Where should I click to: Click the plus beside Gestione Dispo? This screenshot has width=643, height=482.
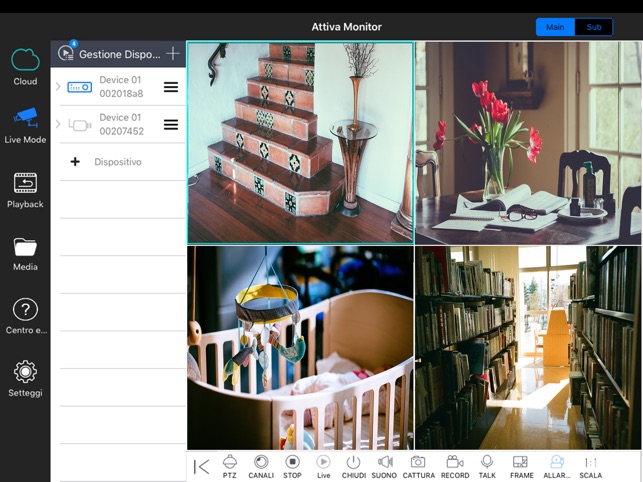[173, 53]
